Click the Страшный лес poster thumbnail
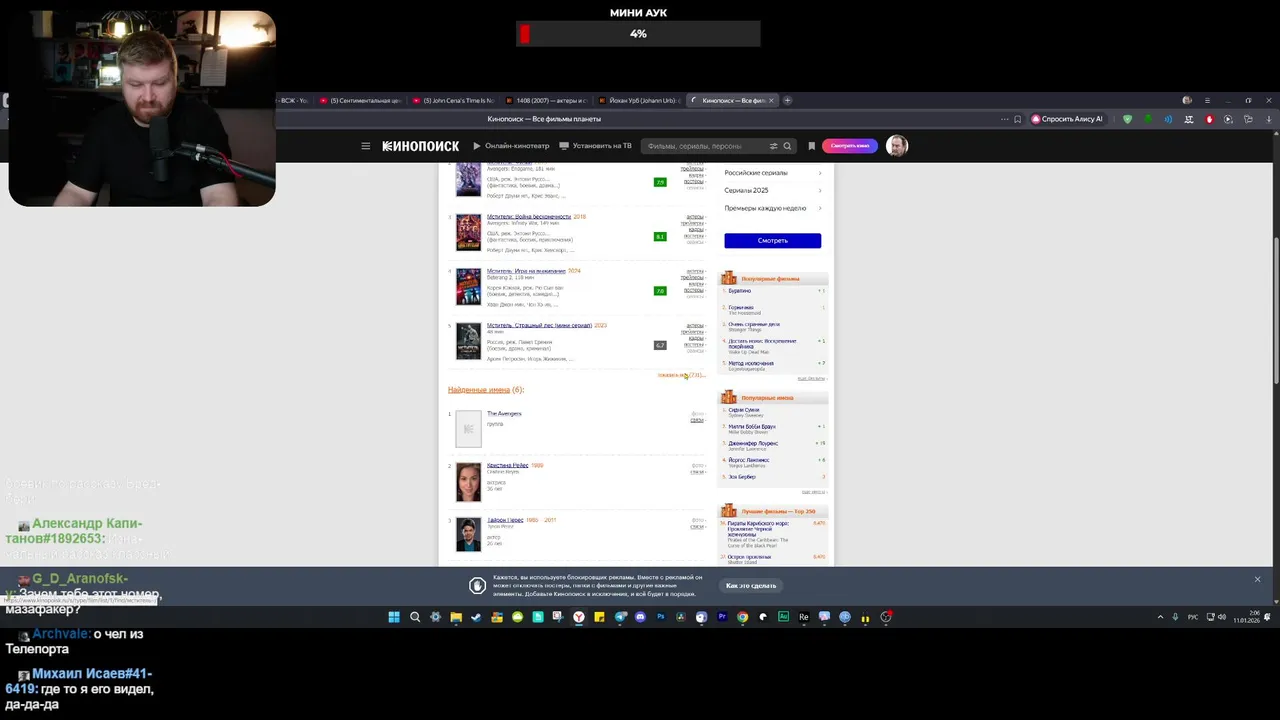1280x720 pixels. pyautogui.click(x=468, y=341)
